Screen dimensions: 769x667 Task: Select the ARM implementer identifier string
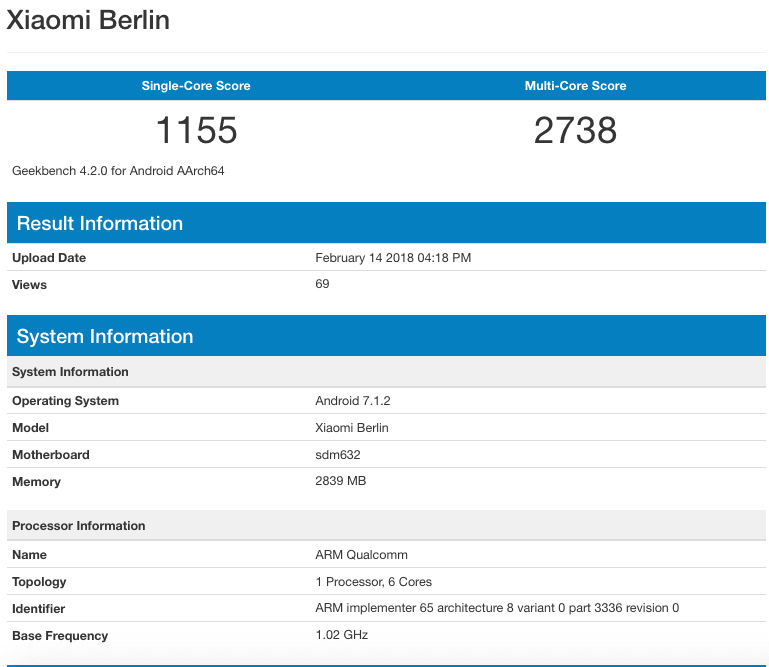tap(497, 608)
